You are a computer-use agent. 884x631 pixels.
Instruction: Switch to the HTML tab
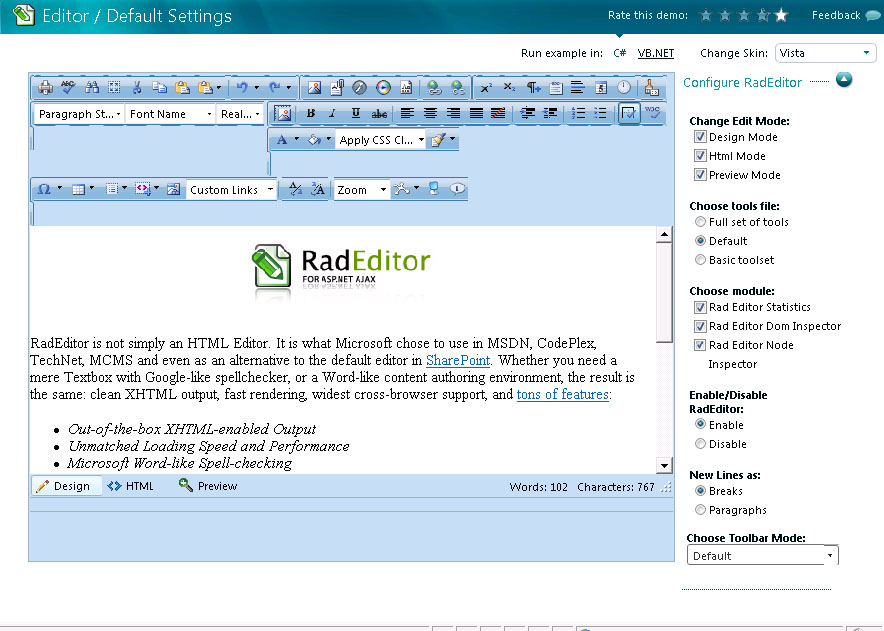pos(131,486)
